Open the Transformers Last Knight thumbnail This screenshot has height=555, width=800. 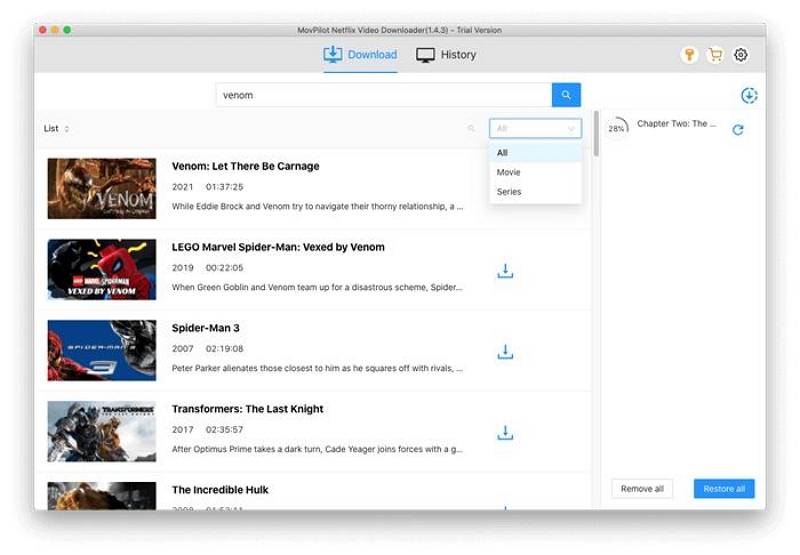click(x=102, y=432)
